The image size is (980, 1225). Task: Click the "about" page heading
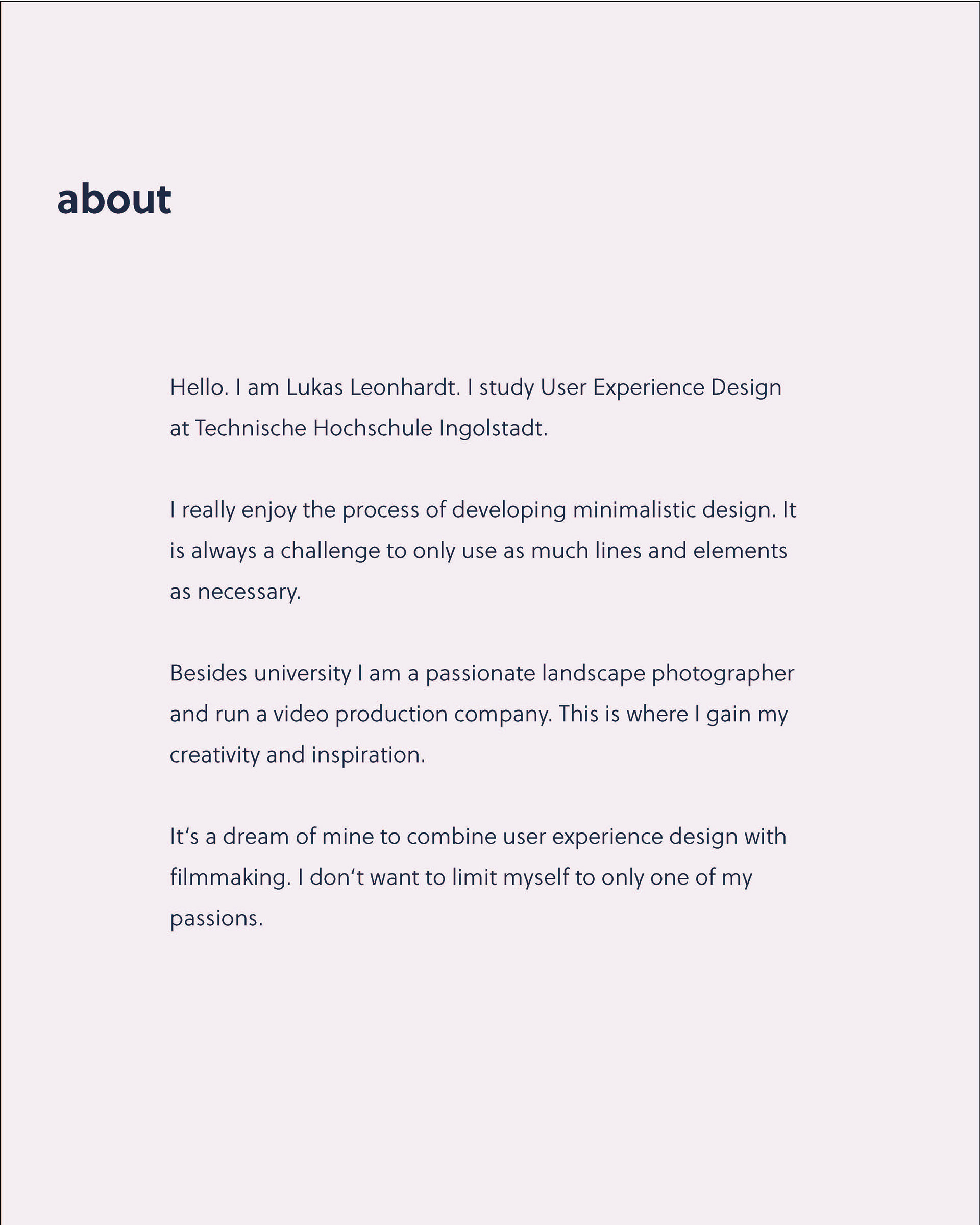point(114,200)
